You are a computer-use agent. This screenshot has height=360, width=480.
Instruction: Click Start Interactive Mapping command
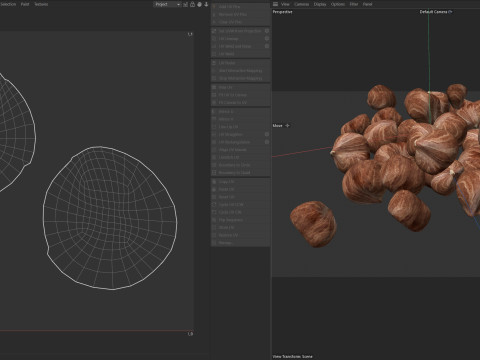pos(240,71)
